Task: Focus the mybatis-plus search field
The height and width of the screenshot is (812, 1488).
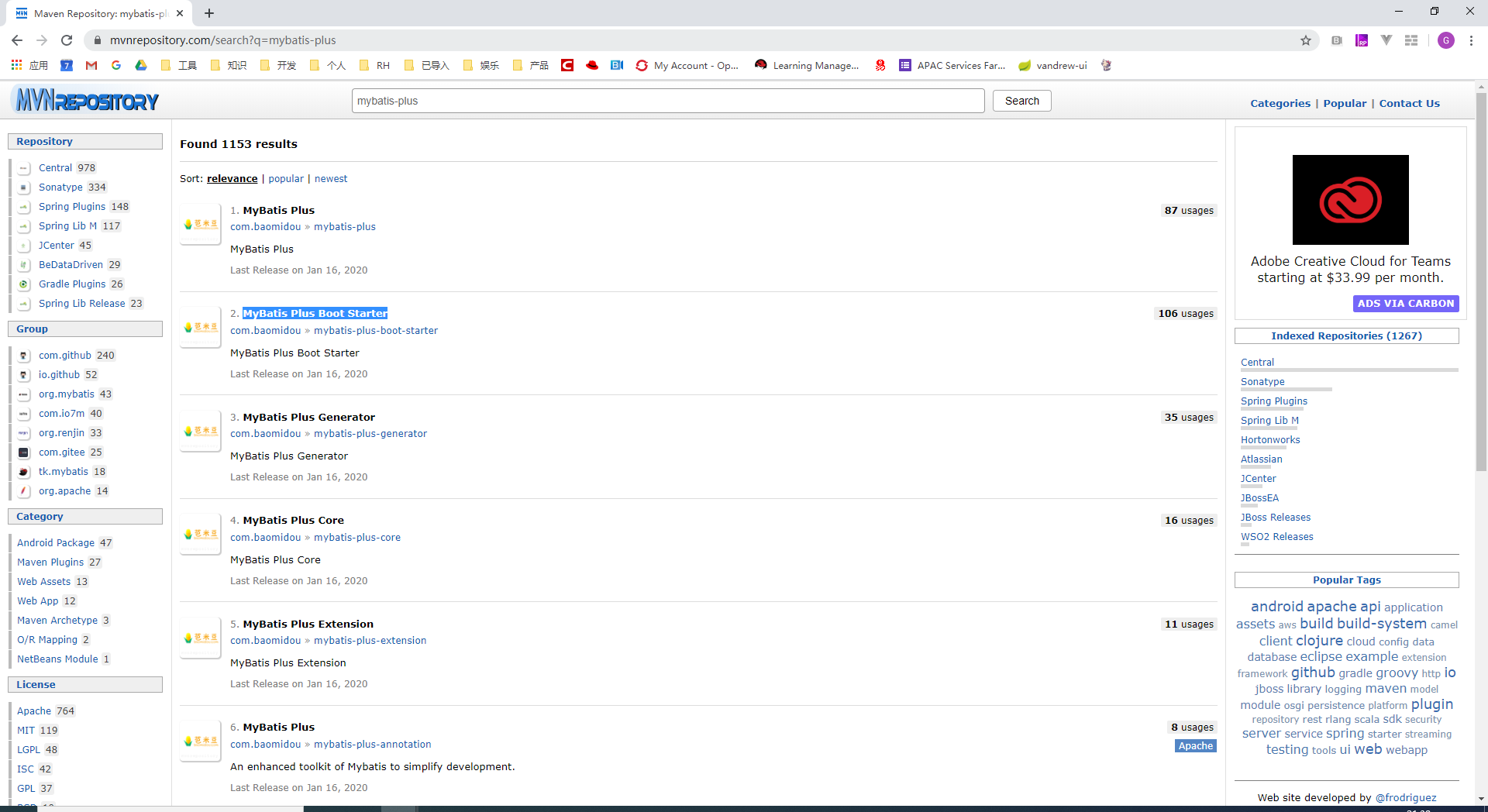Action: click(x=668, y=101)
